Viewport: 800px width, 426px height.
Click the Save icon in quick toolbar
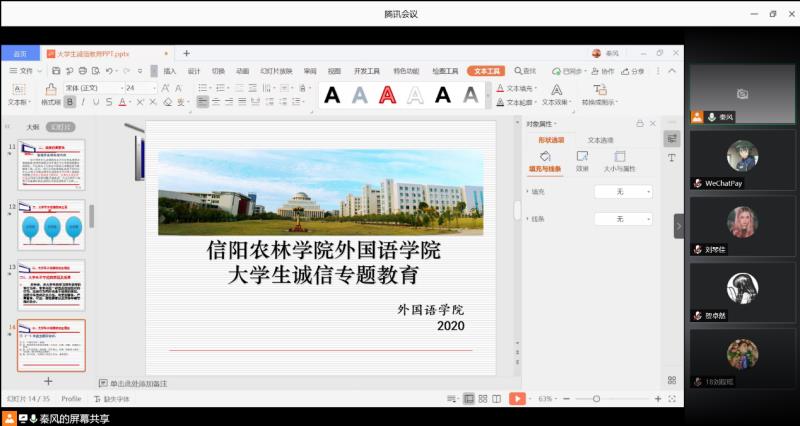55,71
